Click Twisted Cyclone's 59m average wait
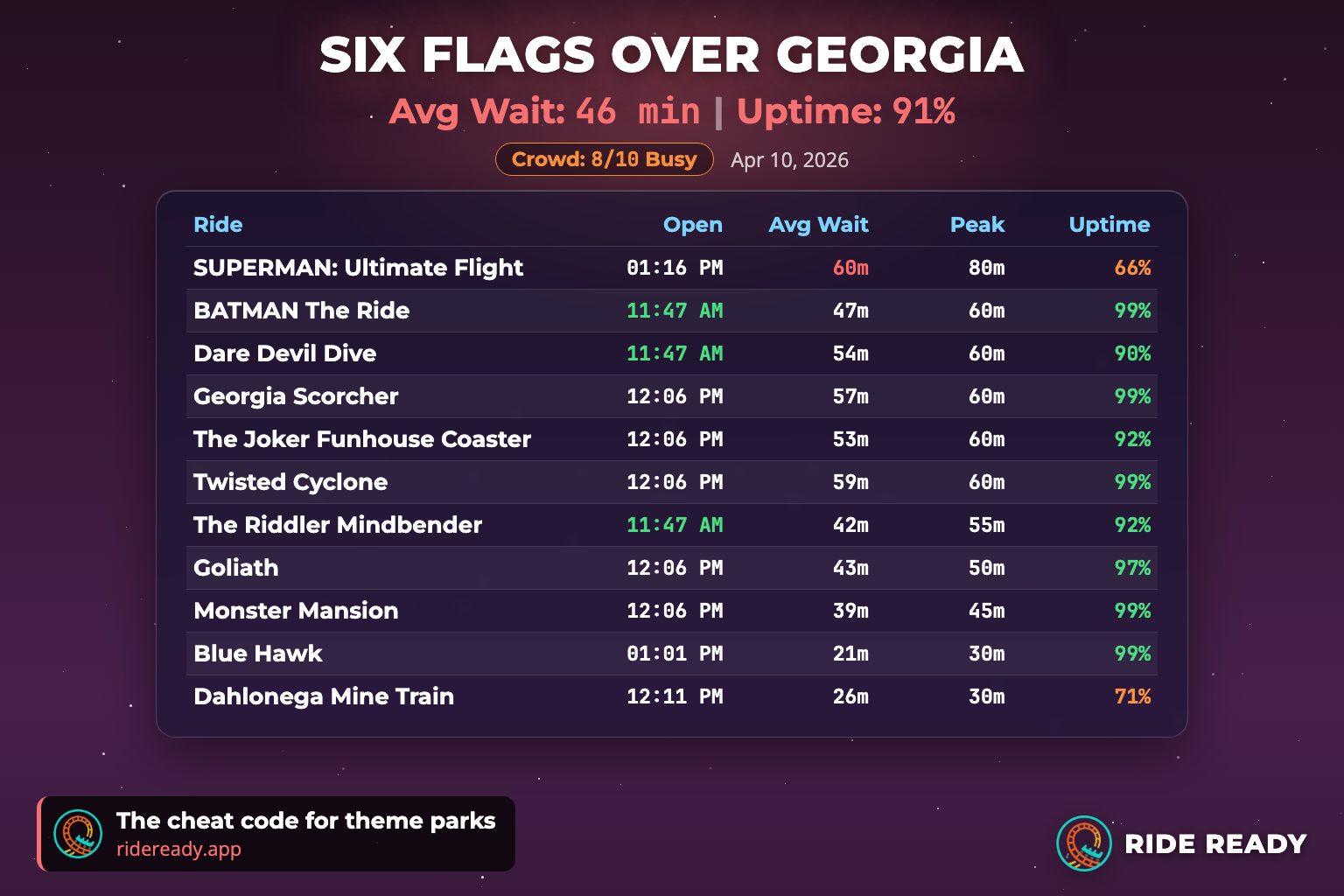The image size is (1344, 896). (851, 482)
